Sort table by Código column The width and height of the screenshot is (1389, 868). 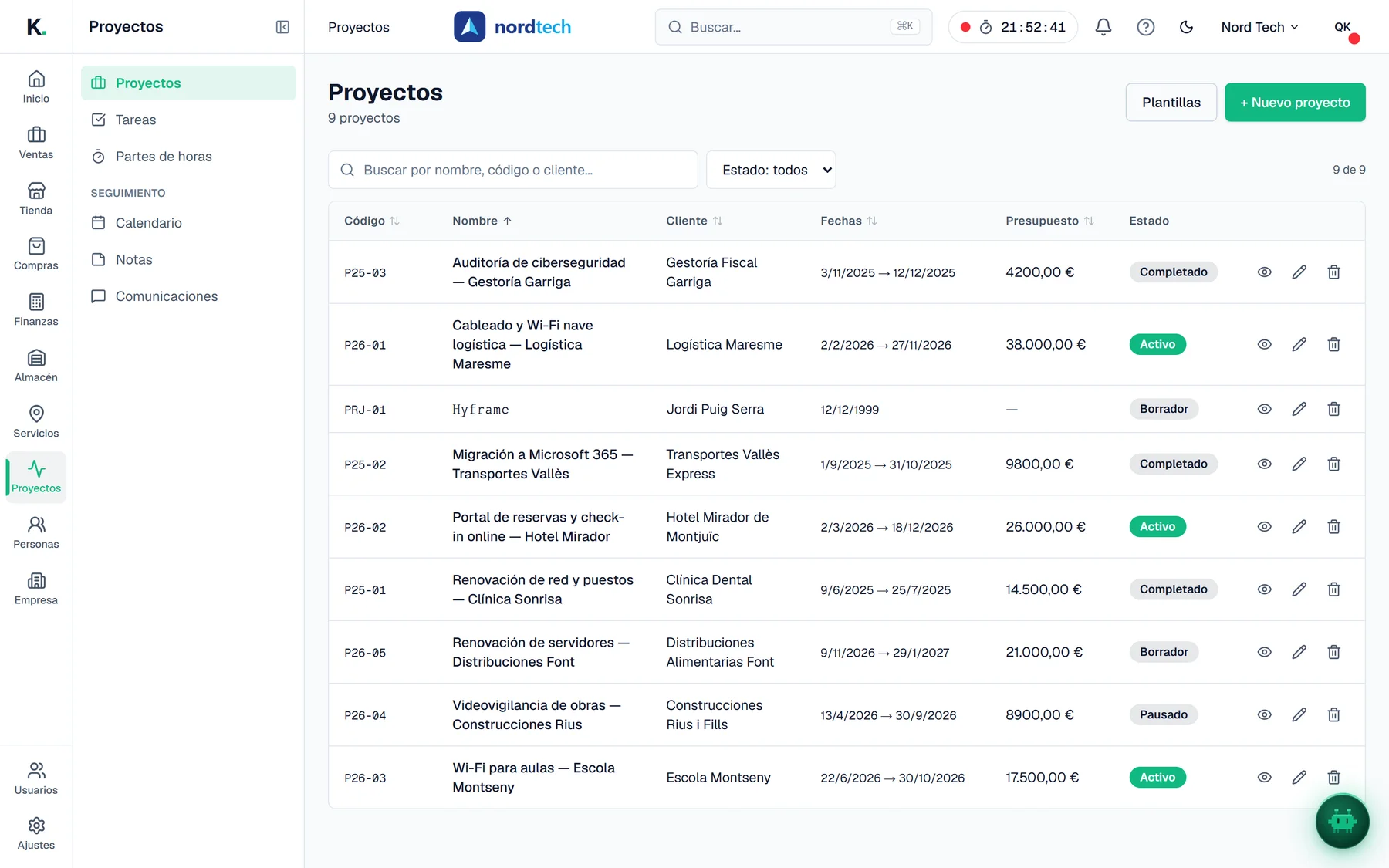[371, 221]
